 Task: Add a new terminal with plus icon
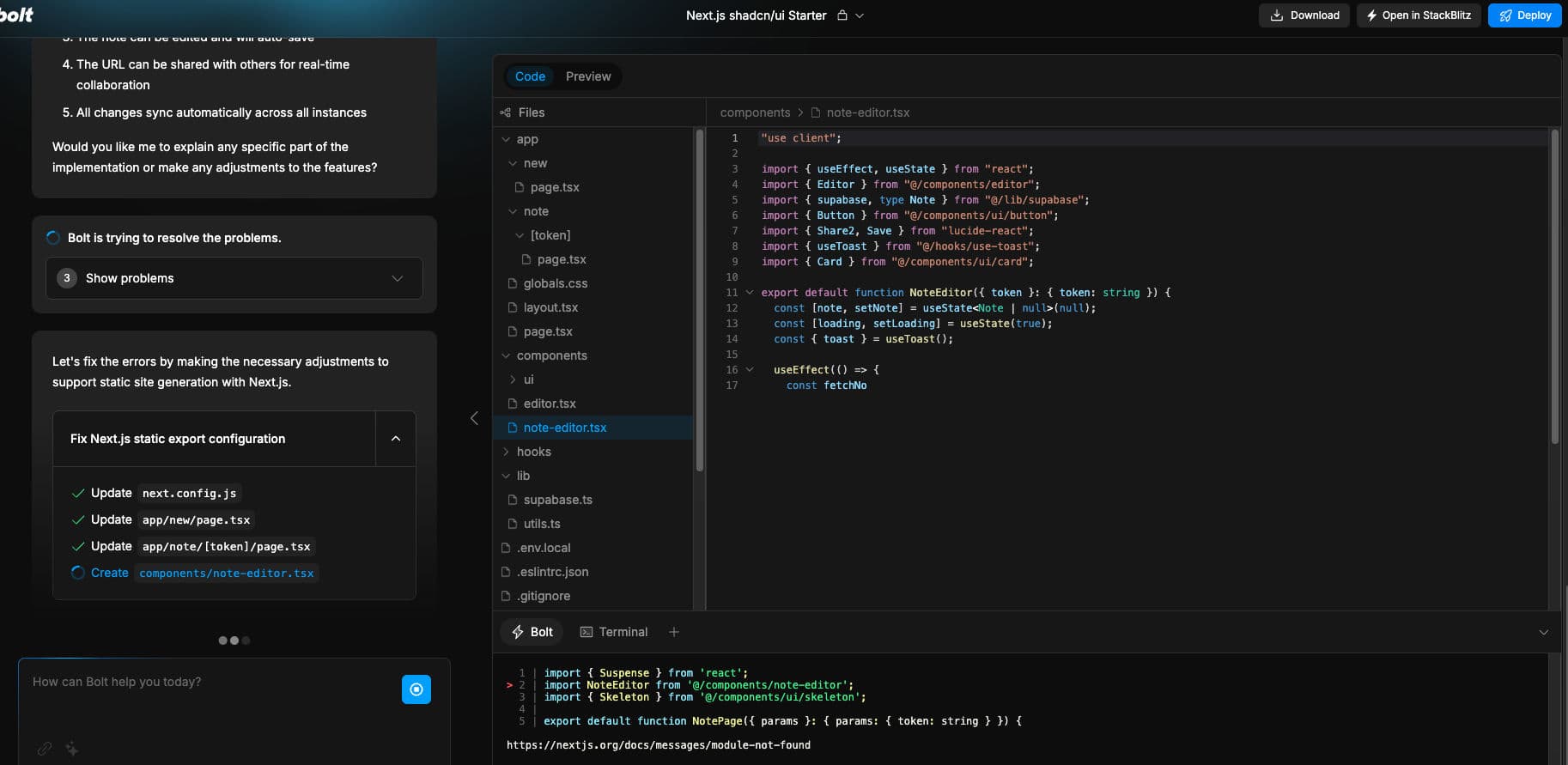pos(674,632)
